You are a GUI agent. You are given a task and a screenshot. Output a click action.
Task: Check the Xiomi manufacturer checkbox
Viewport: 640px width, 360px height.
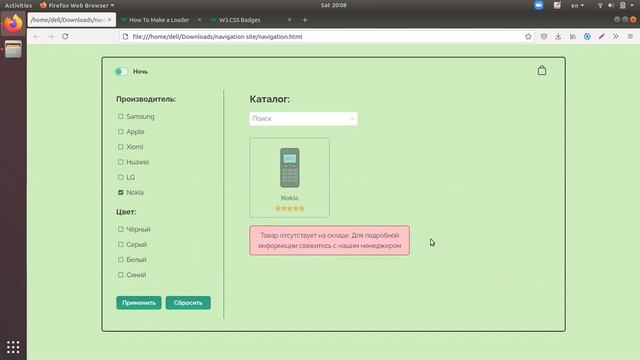(120, 147)
